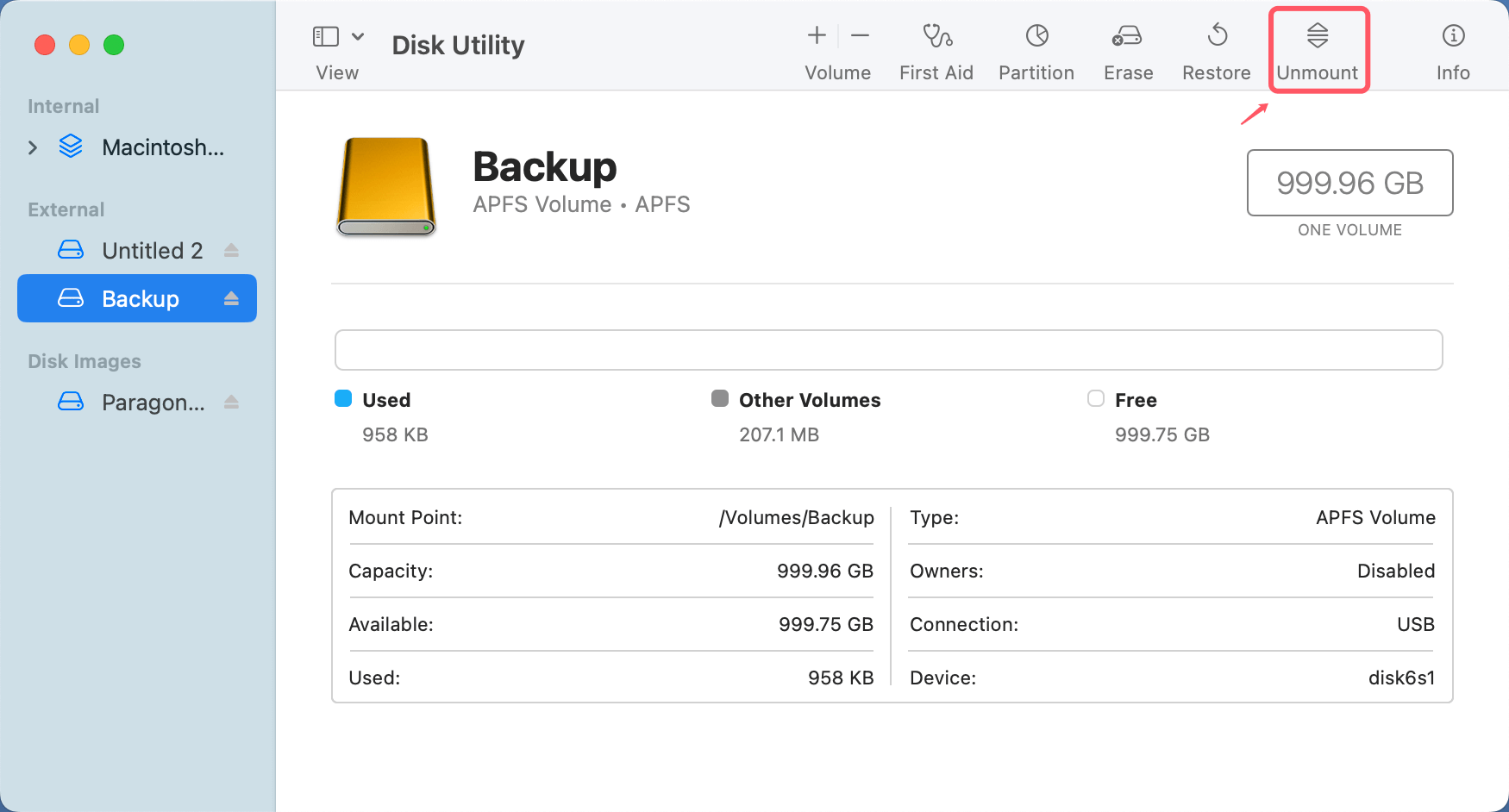This screenshot has width=1509, height=812.
Task: Open the Partition tool
Action: click(1036, 49)
